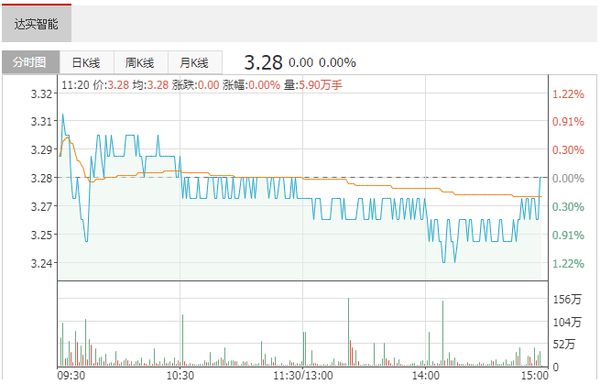Select the 达实智能 stock tab
Image resolution: width=600 pixels, height=384 pixels.
click(36, 23)
